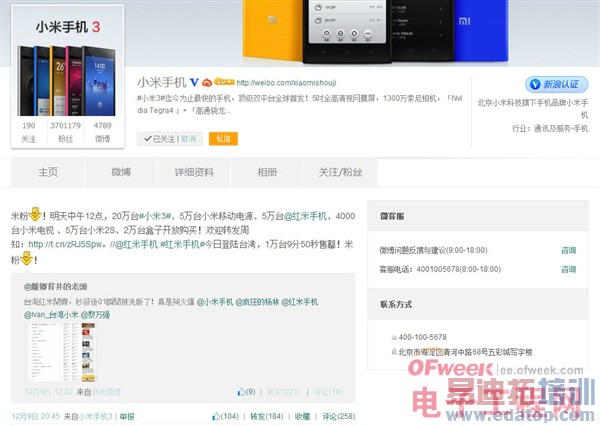Click the 微客服 panel header
This screenshot has height=426, width=600.
[478, 216]
